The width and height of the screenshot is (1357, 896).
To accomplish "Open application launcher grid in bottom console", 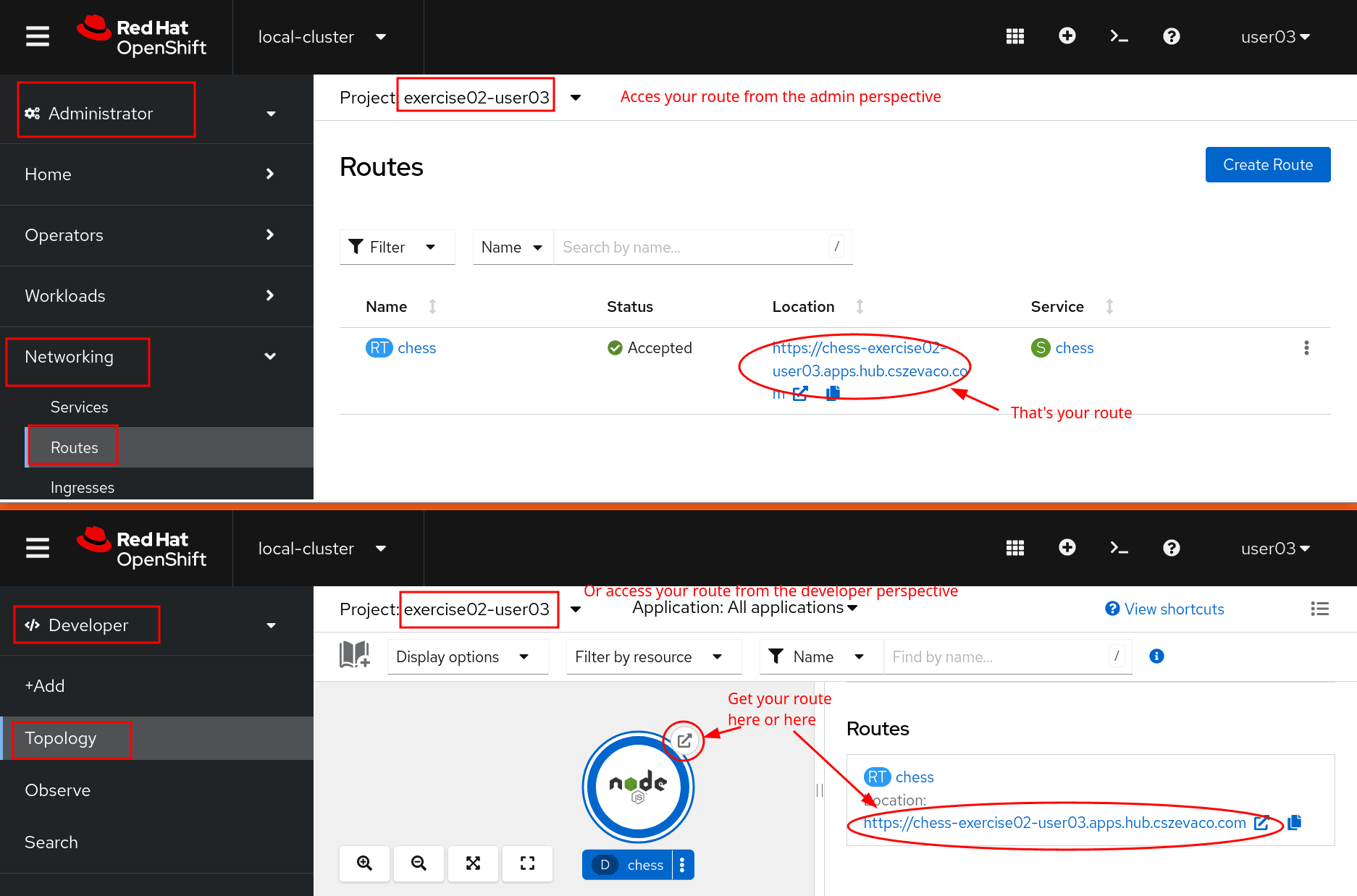I will (1015, 548).
